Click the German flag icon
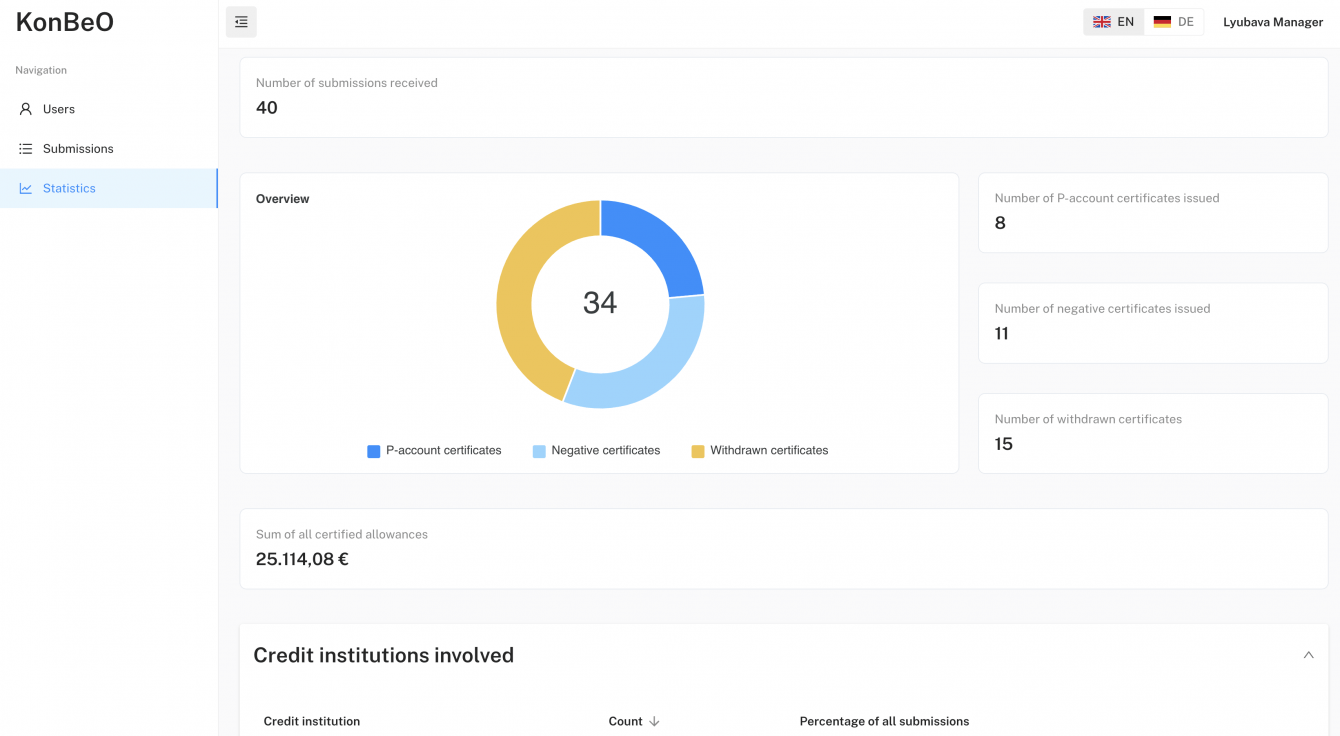This screenshot has height=736, width=1340. coord(1162,22)
